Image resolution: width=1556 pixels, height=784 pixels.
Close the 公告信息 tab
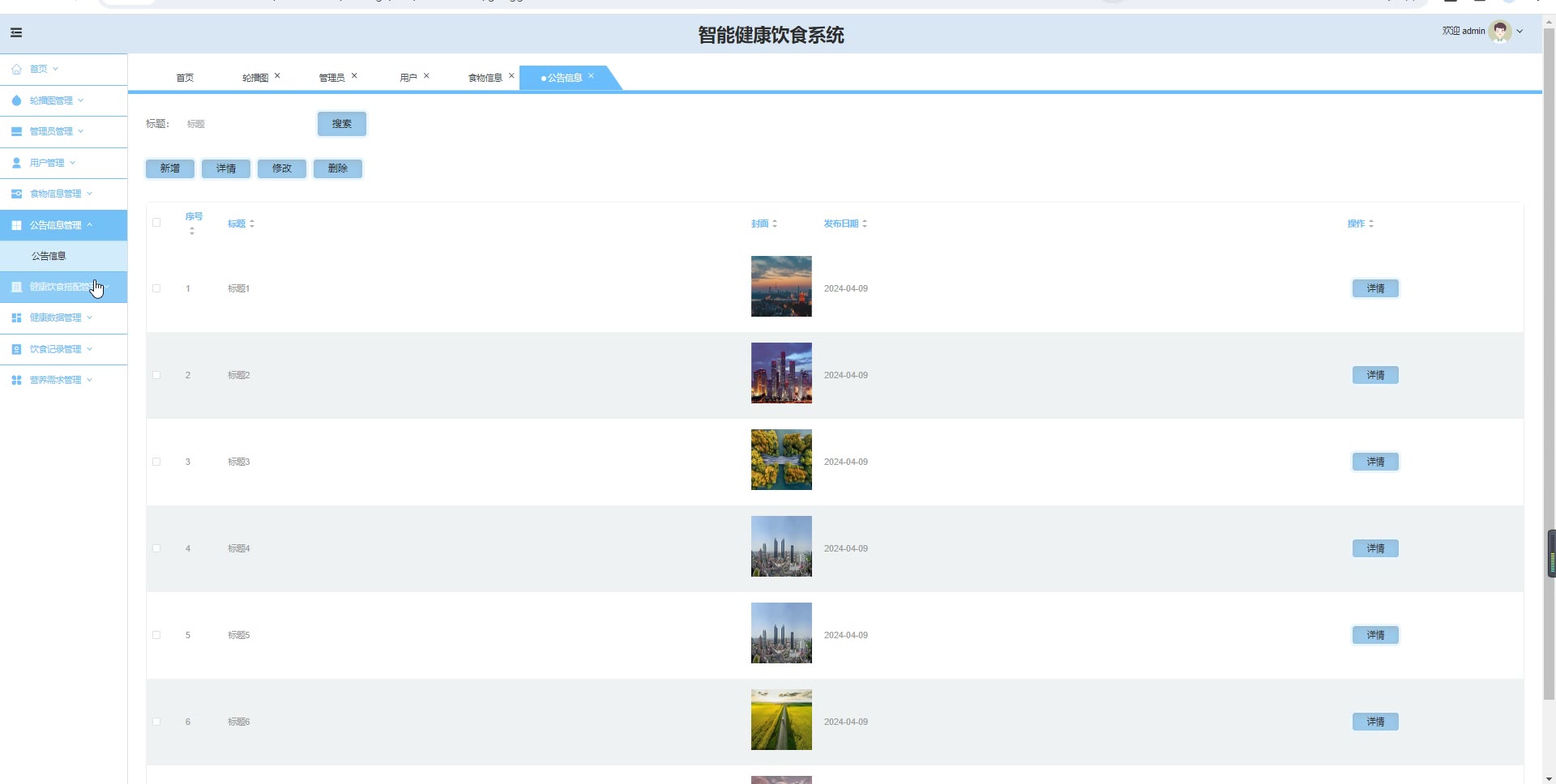[591, 75]
